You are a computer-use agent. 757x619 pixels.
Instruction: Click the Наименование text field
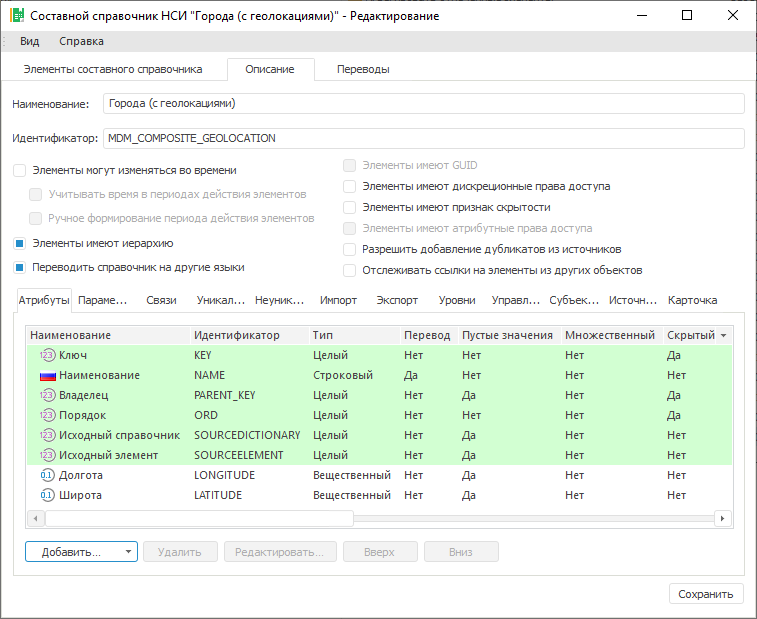pos(424,103)
